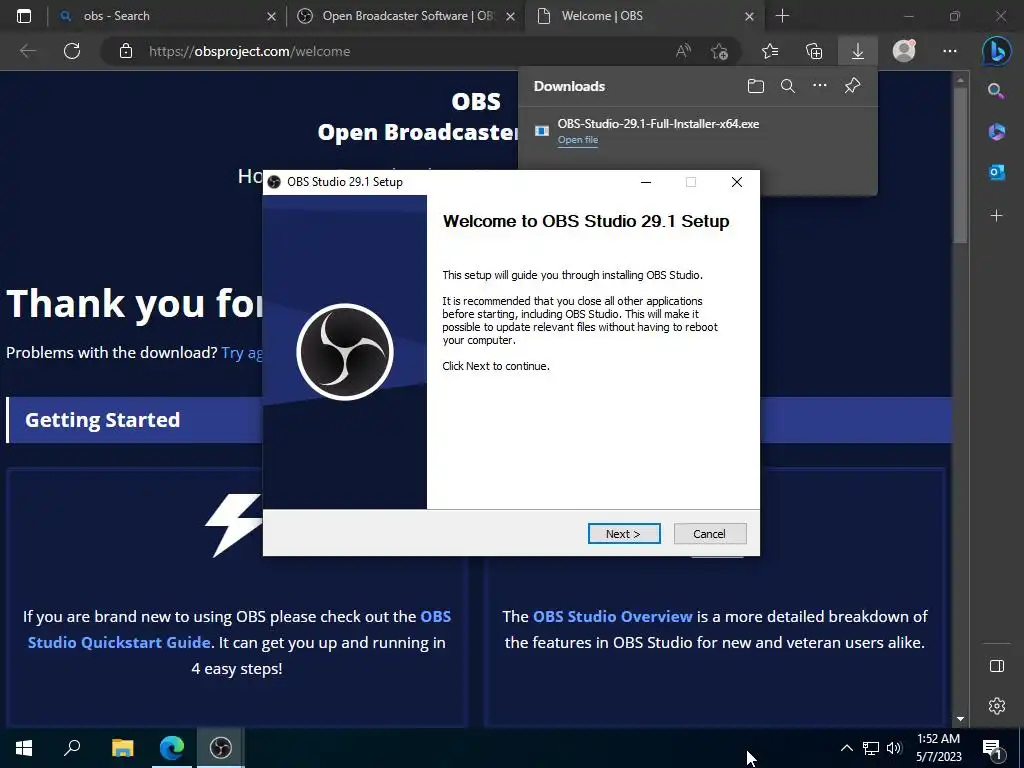Open the Downloads folder icon
This screenshot has height=768, width=1024.
coord(756,86)
